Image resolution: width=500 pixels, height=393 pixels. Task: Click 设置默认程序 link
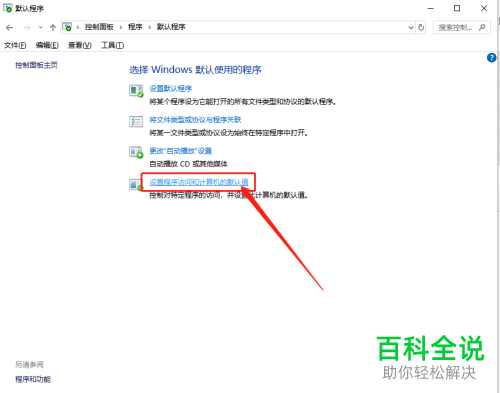171,88
